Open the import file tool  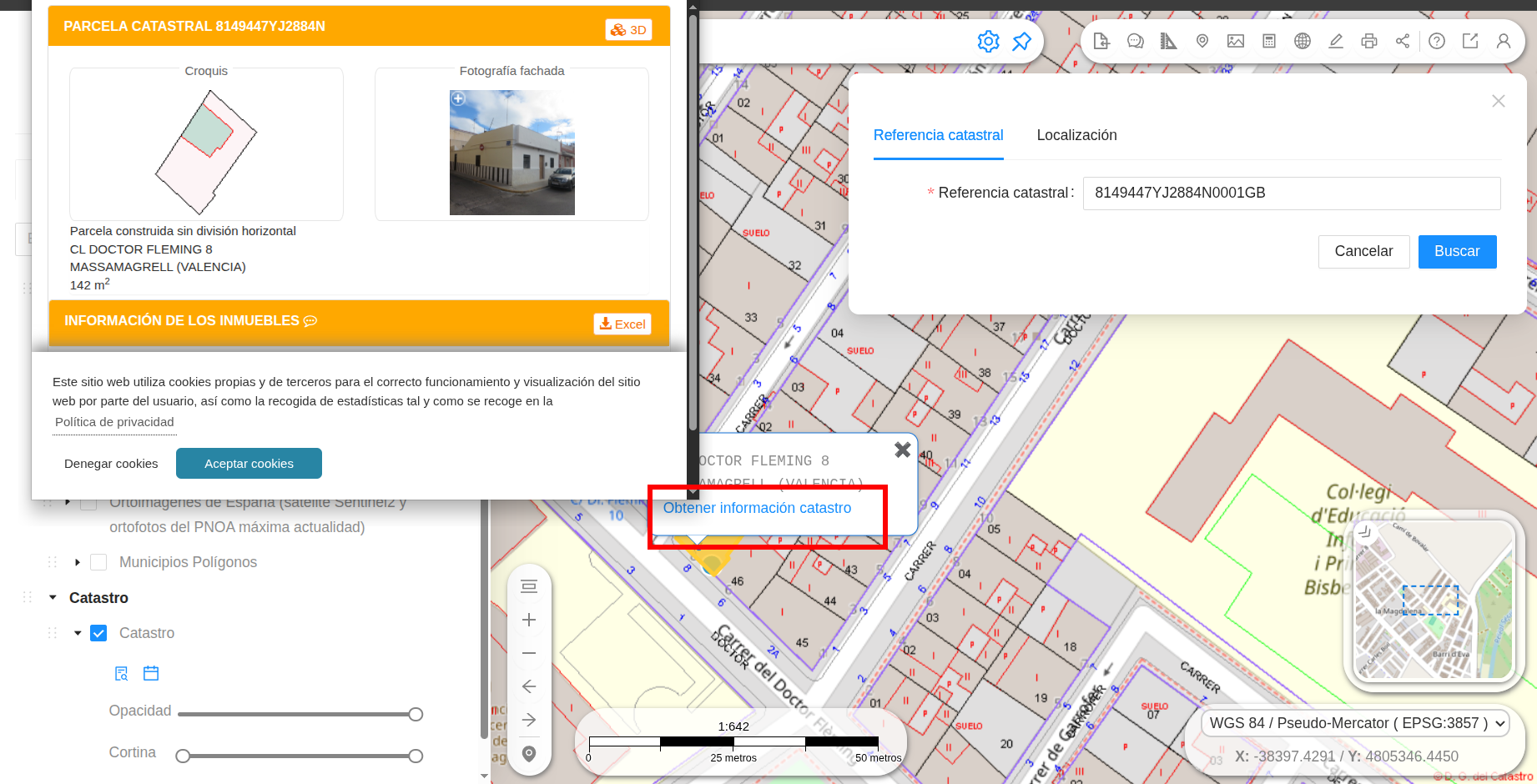pos(1101,41)
